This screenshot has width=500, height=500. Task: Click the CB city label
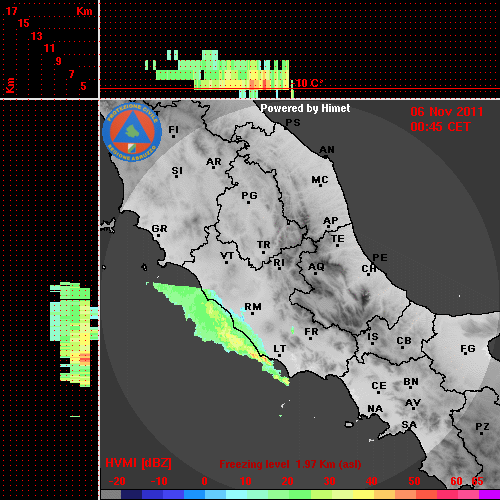point(404,341)
